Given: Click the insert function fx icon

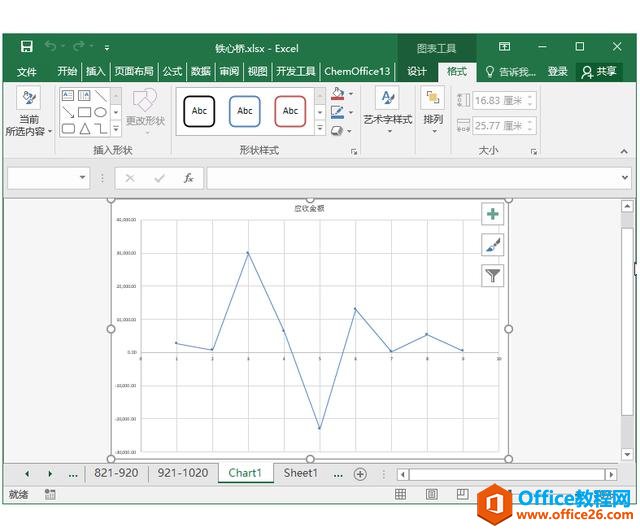Looking at the screenshot, I should coord(188,178).
